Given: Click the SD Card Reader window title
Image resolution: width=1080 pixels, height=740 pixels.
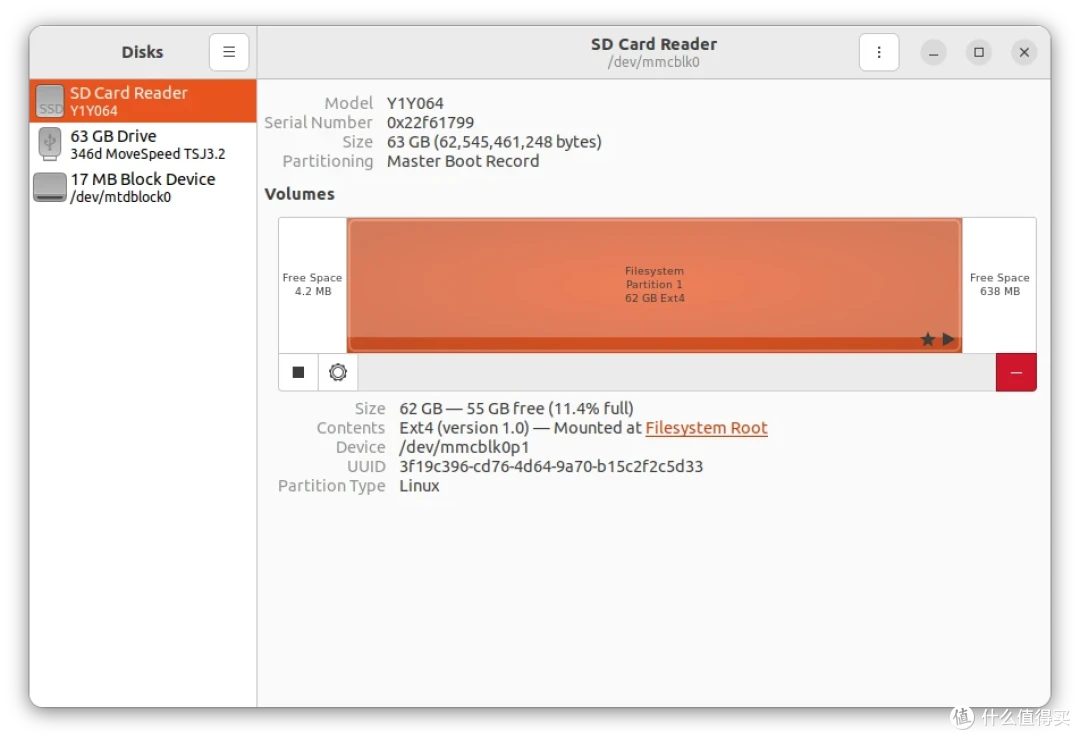Looking at the screenshot, I should [654, 44].
